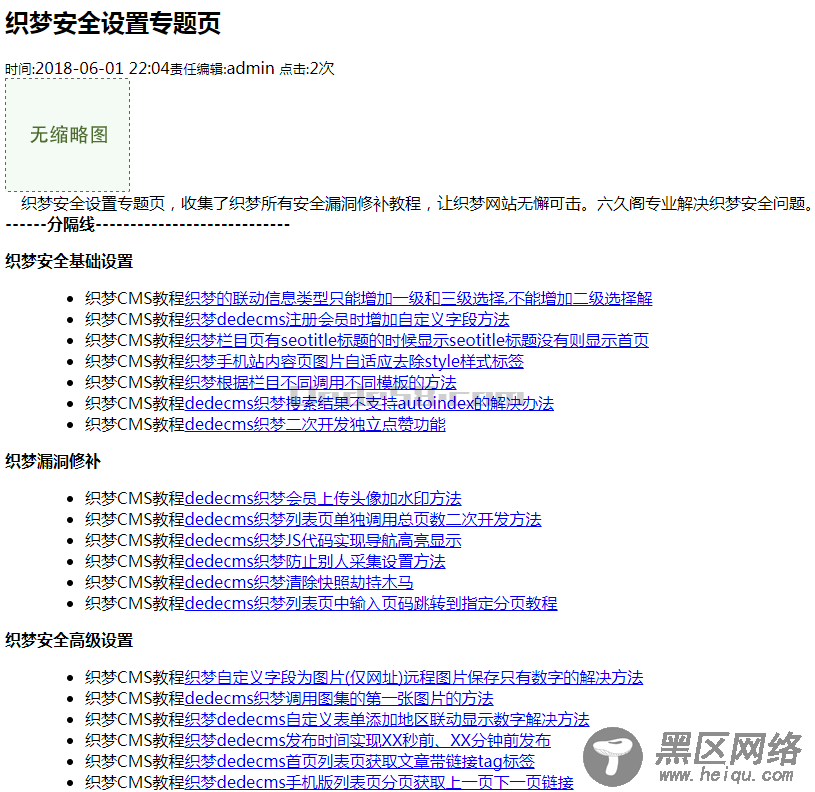Open link 织梦dedecms注册会员时增加自定义字段方法
Viewport: 815px width, 792px height.
pos(347,319)
